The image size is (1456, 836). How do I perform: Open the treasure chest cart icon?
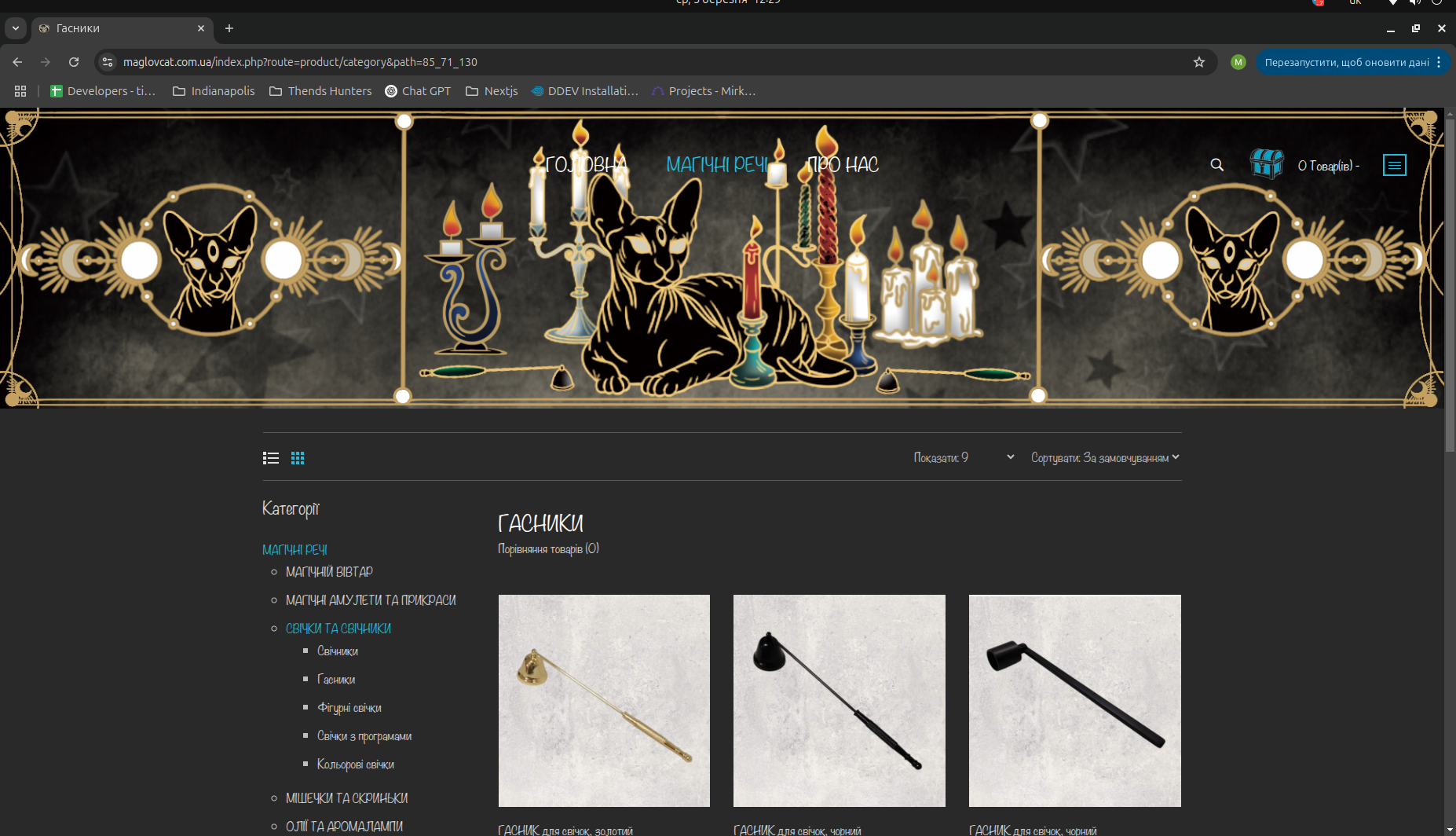click(1266, 164)
